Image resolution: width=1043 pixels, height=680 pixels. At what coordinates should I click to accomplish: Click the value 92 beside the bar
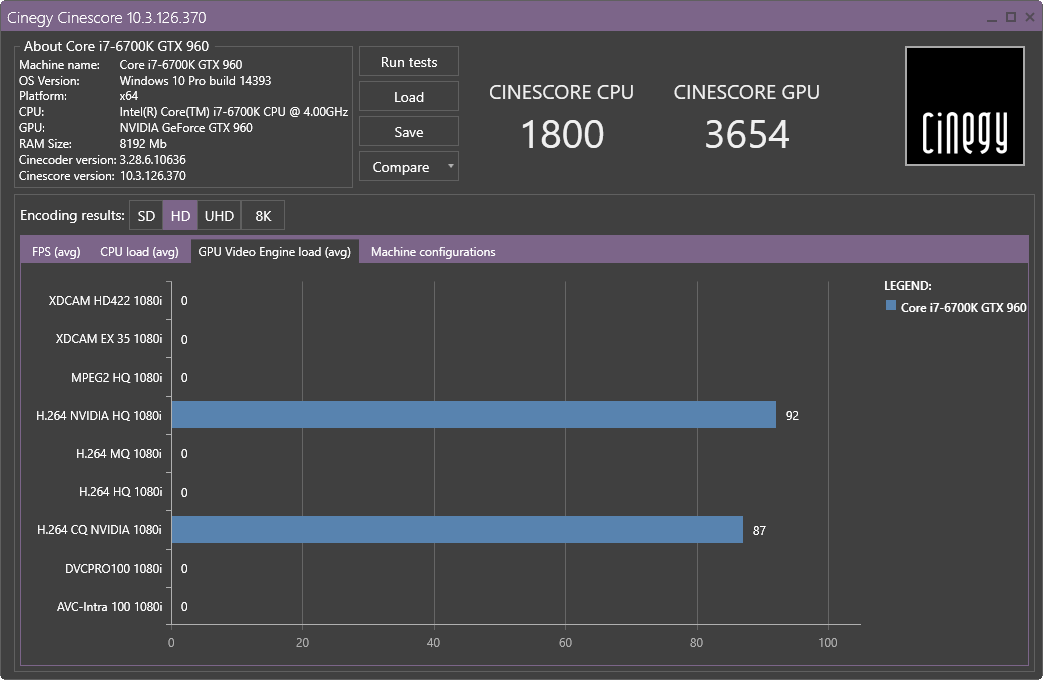coord(792,416)
